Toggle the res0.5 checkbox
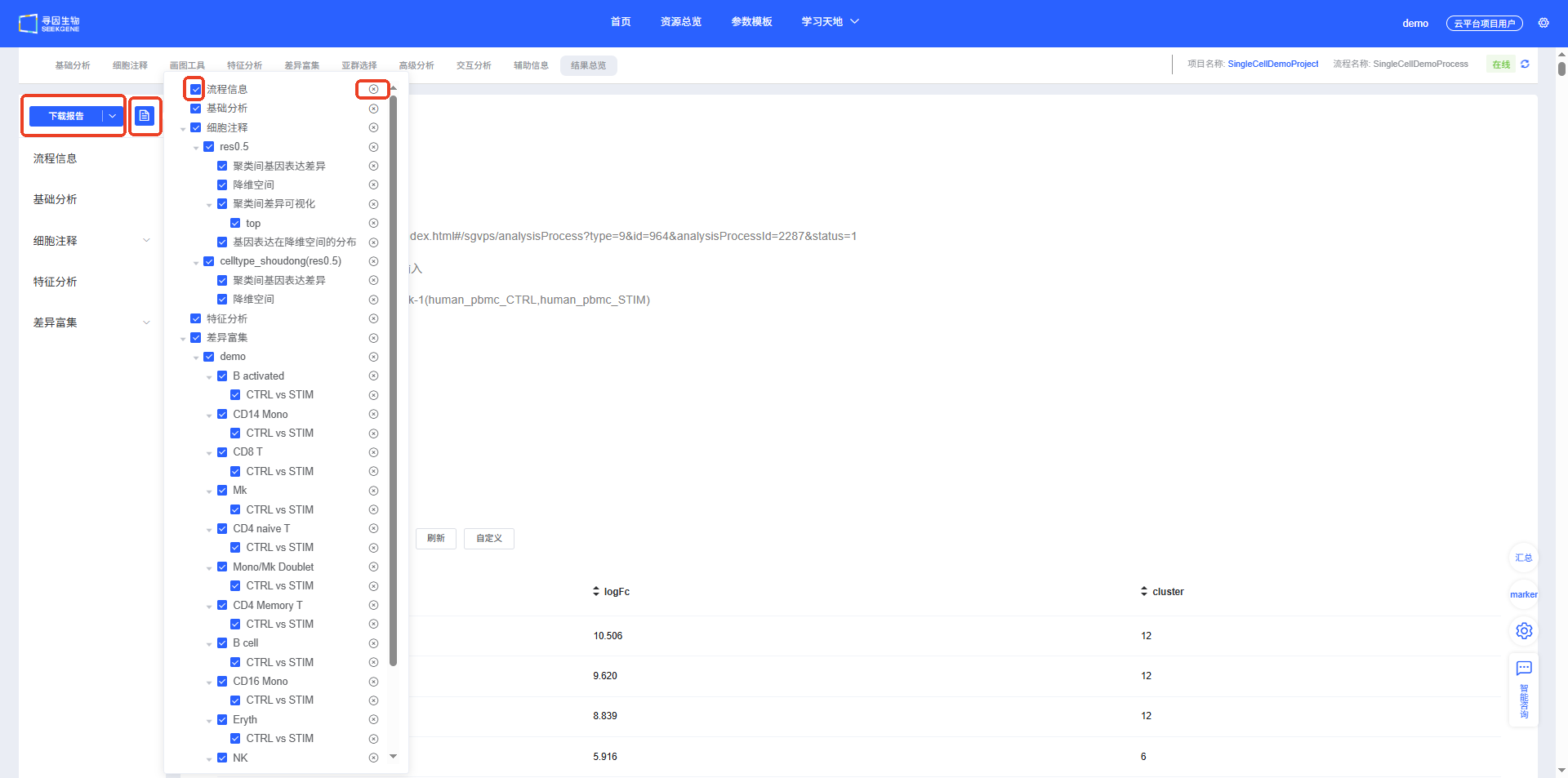 coord(209,147)
